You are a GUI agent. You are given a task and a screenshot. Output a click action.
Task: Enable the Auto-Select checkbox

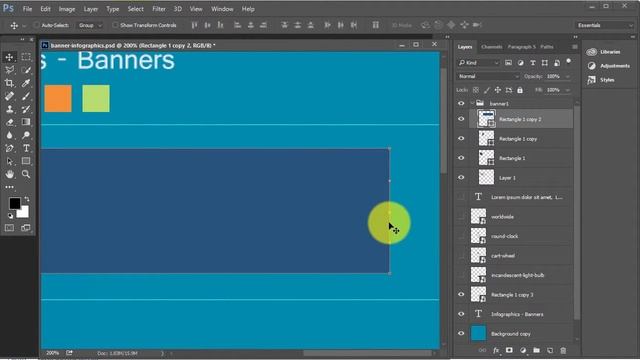(36, 25)
